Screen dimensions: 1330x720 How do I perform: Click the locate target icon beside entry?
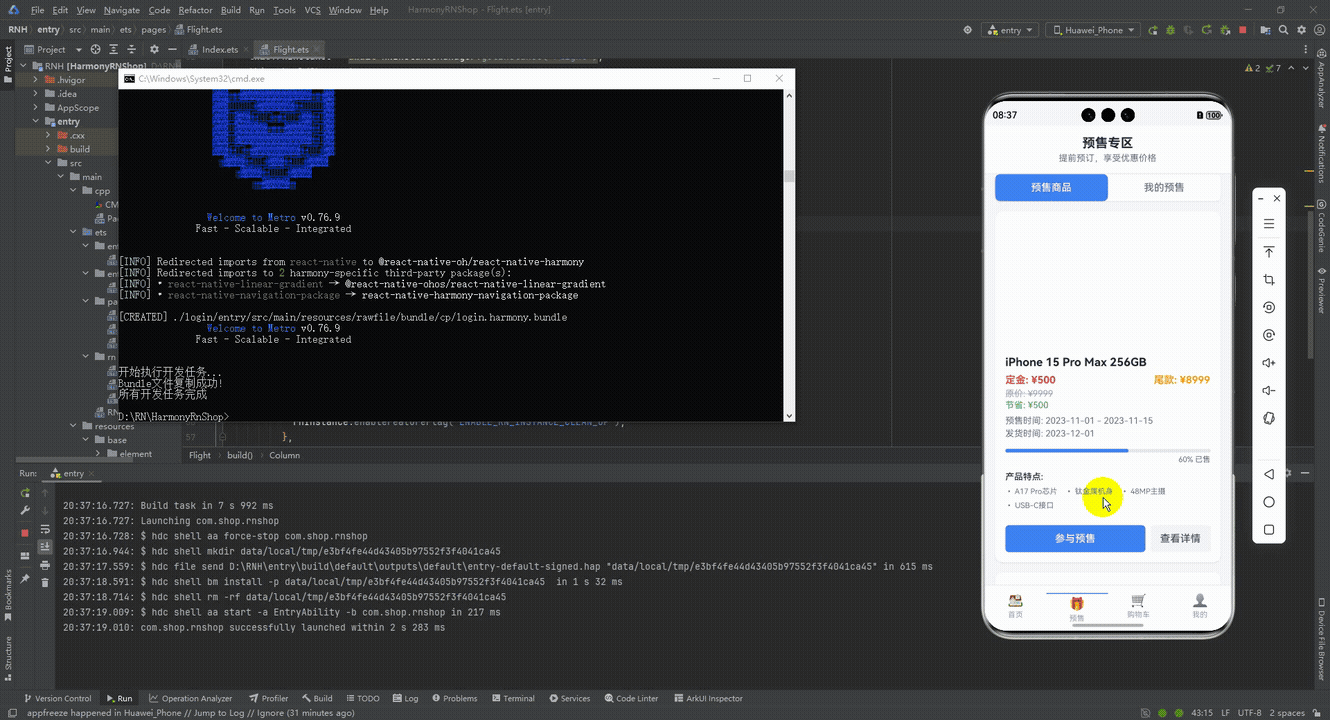(967, 30)
